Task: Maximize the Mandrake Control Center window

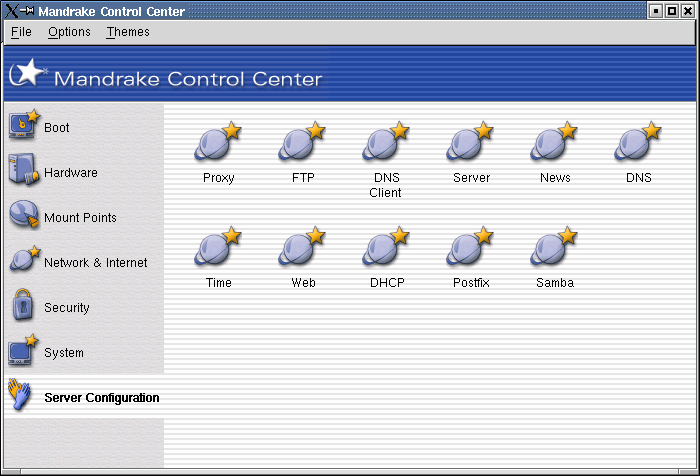Action: tap(671, 11)
